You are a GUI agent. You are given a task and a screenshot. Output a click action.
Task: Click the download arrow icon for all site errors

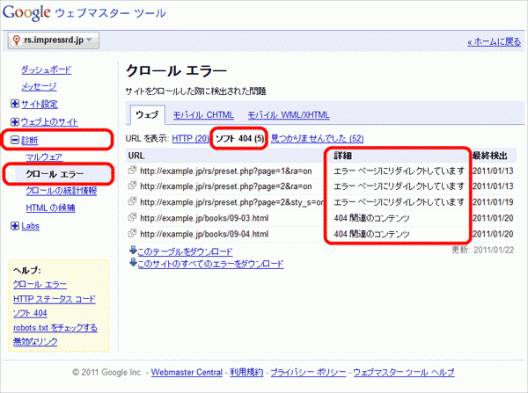[x=133, y=262]
